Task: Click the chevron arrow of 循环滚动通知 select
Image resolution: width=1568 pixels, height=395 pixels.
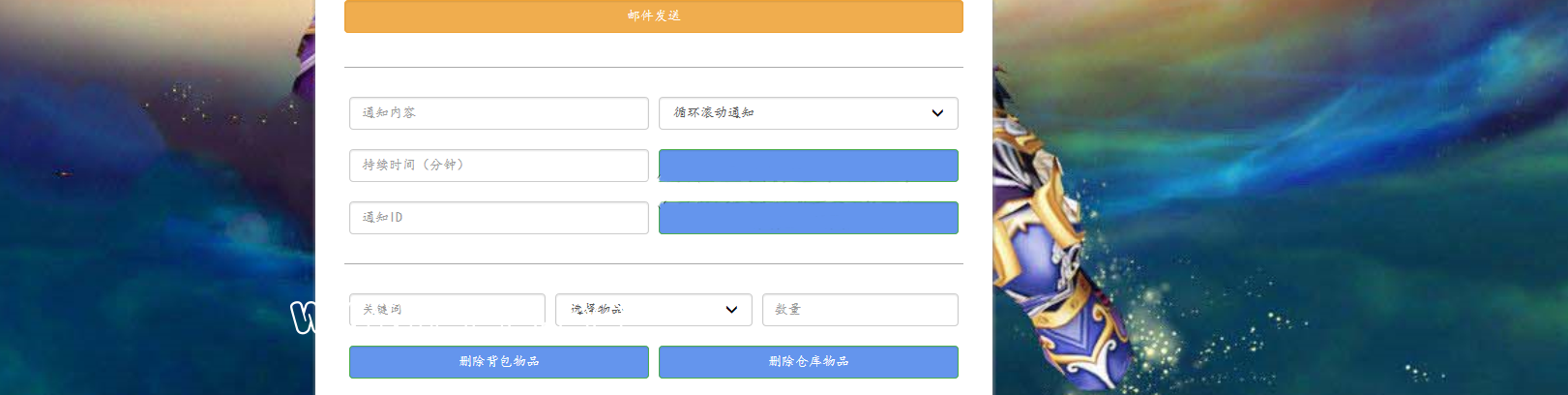Action: [936, 113]
